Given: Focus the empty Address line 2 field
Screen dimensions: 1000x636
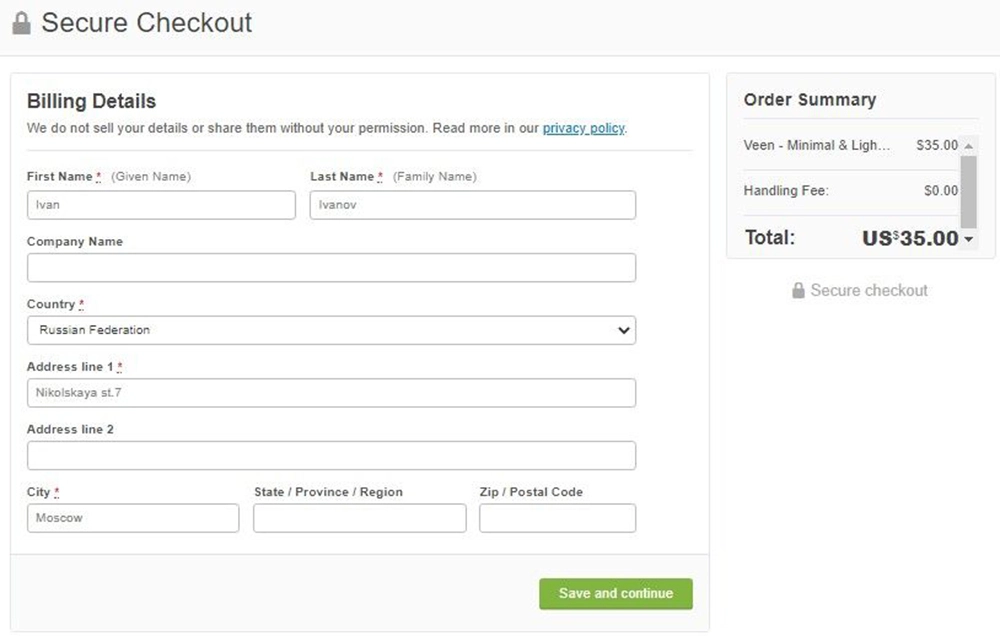Looking at the screenshot, I should coord(331,455).
